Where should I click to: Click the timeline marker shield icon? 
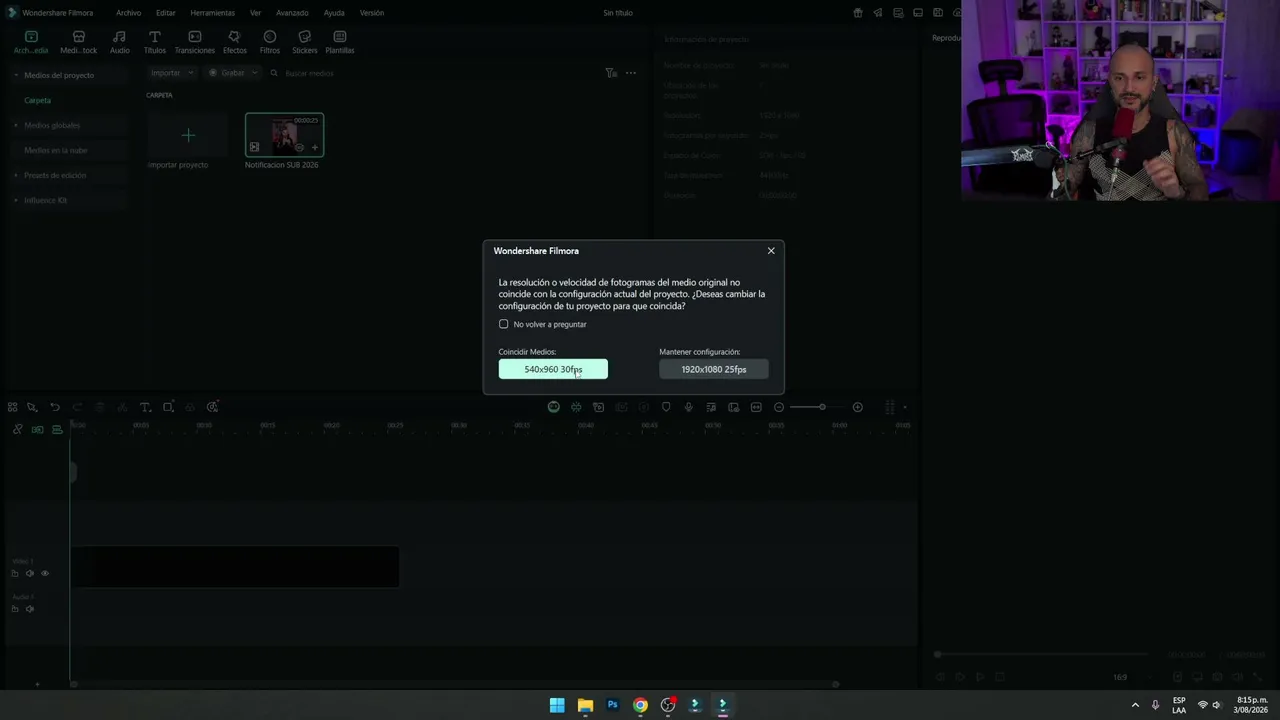[666, 407]
